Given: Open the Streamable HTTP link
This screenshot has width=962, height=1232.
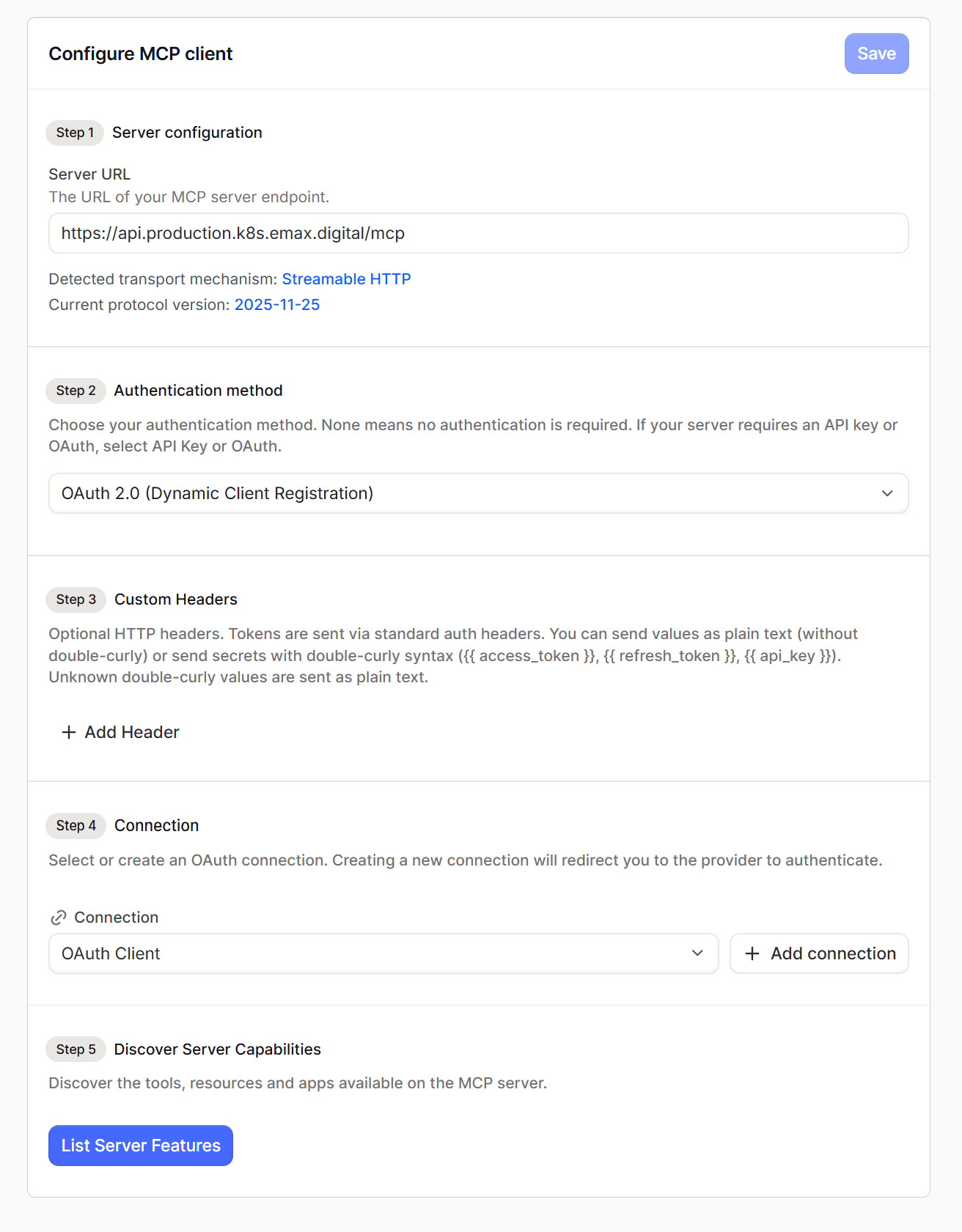Looking at the screenshot, I should [346, 279].
